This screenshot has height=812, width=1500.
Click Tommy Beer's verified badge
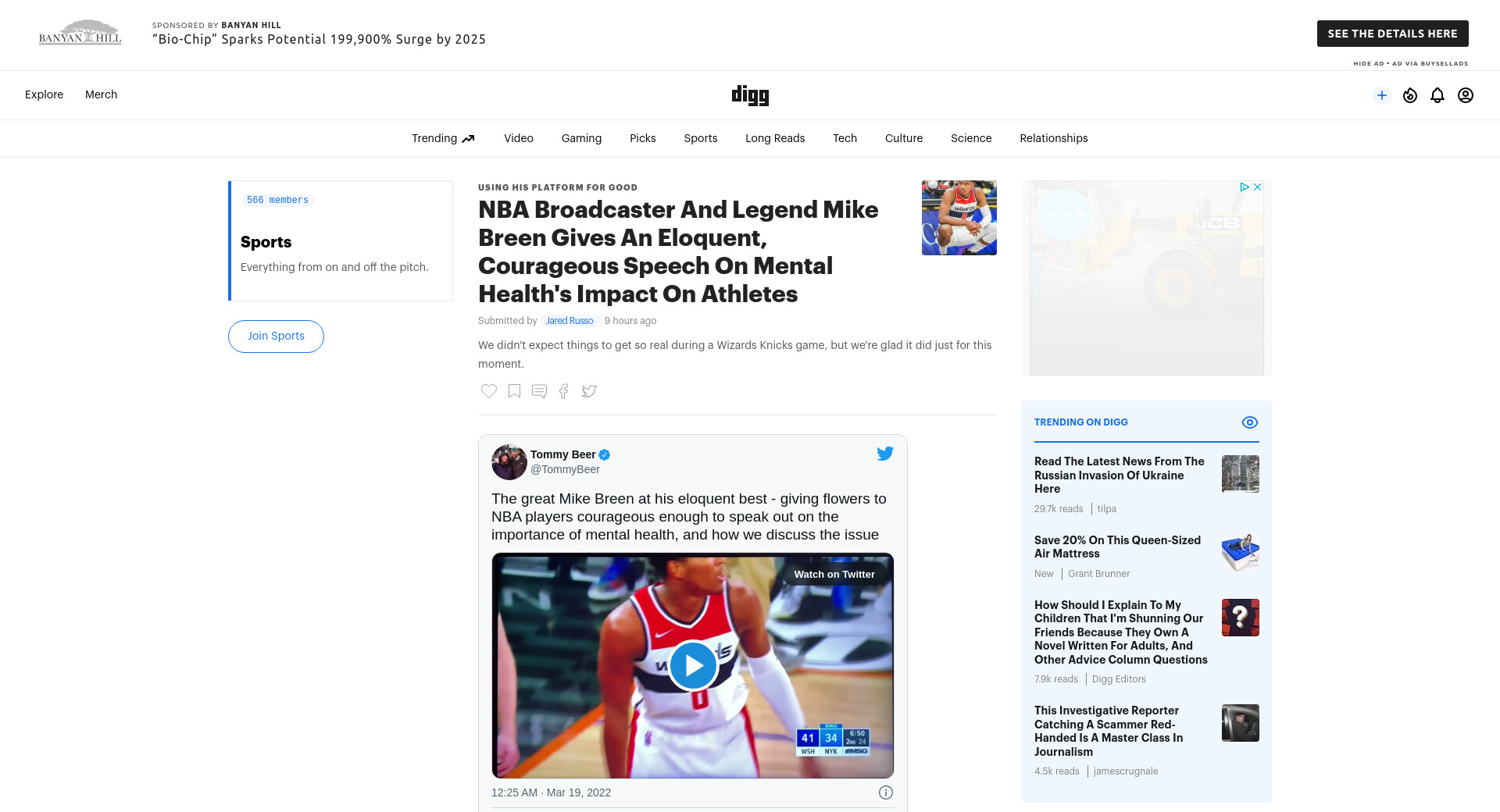pos(605,454)
